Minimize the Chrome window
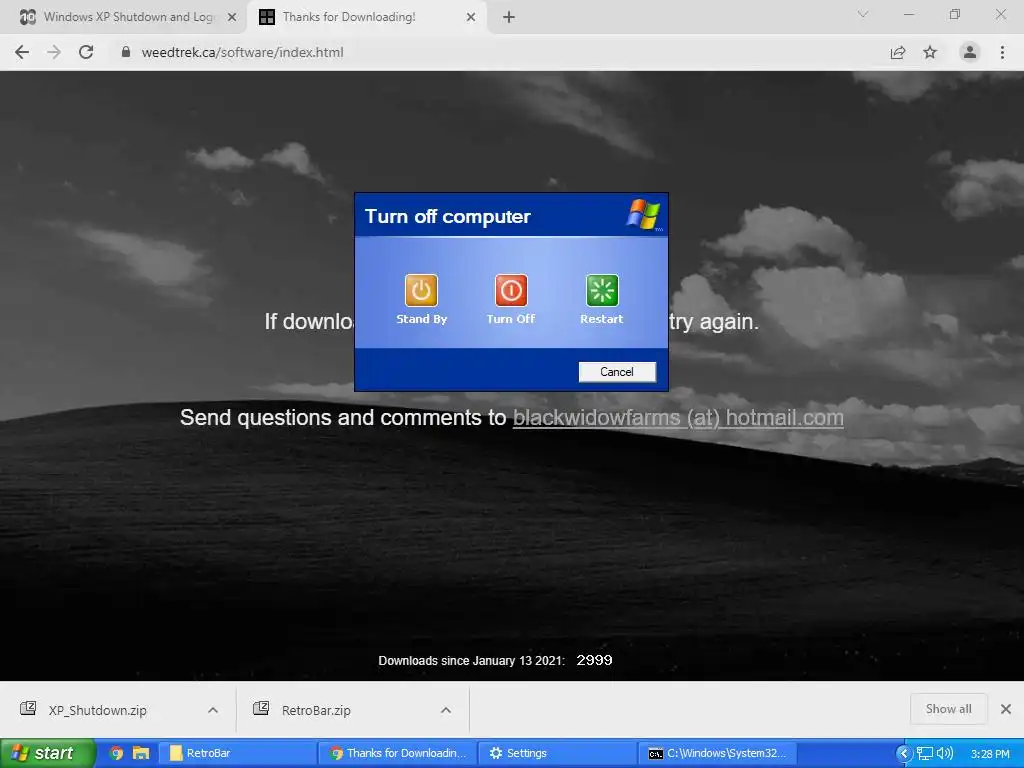The height and width of the screenshot is (768, 1024). [908, 14]
